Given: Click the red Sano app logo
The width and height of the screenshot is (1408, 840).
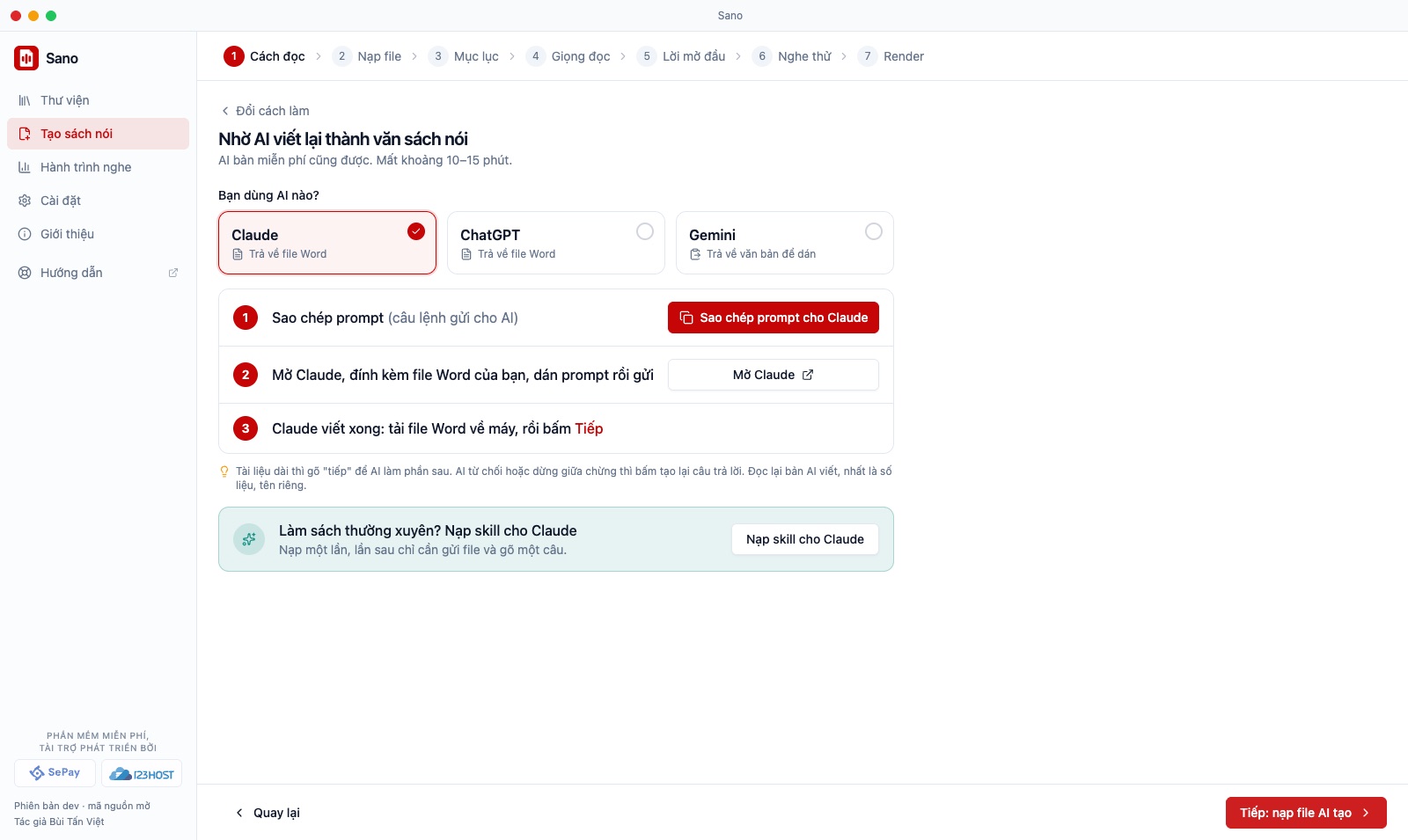Looking at the screenshot, I should click(x=26, y=58).
